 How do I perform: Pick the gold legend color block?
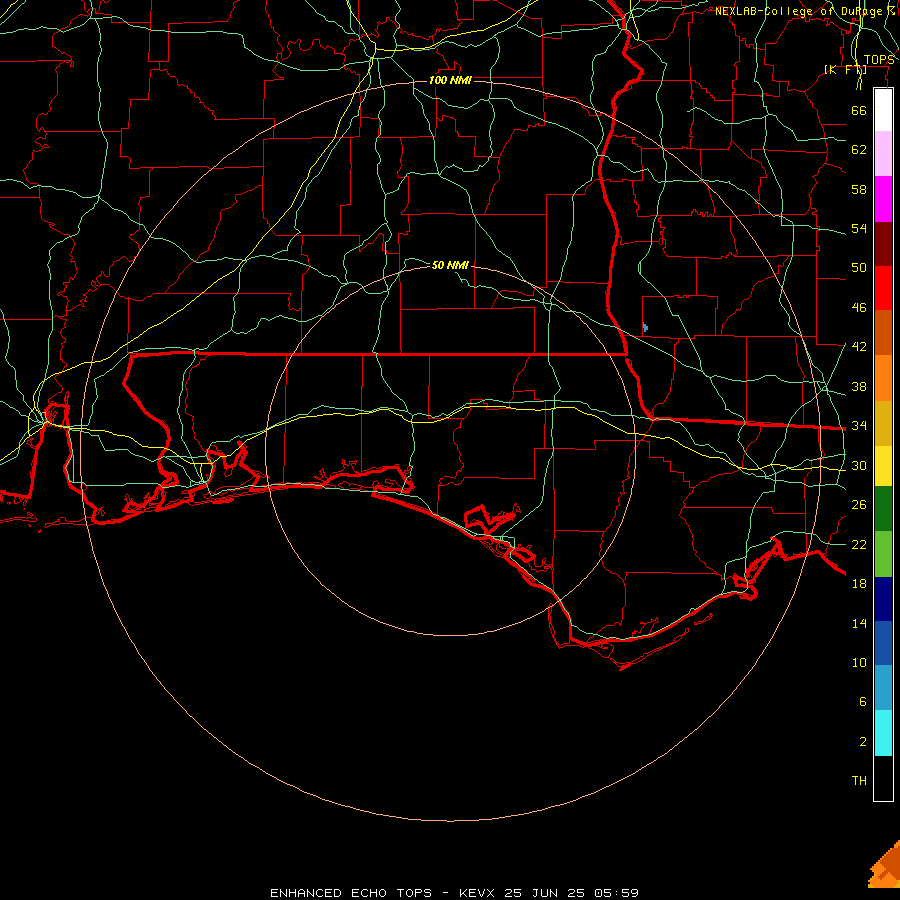click(883, 423)
